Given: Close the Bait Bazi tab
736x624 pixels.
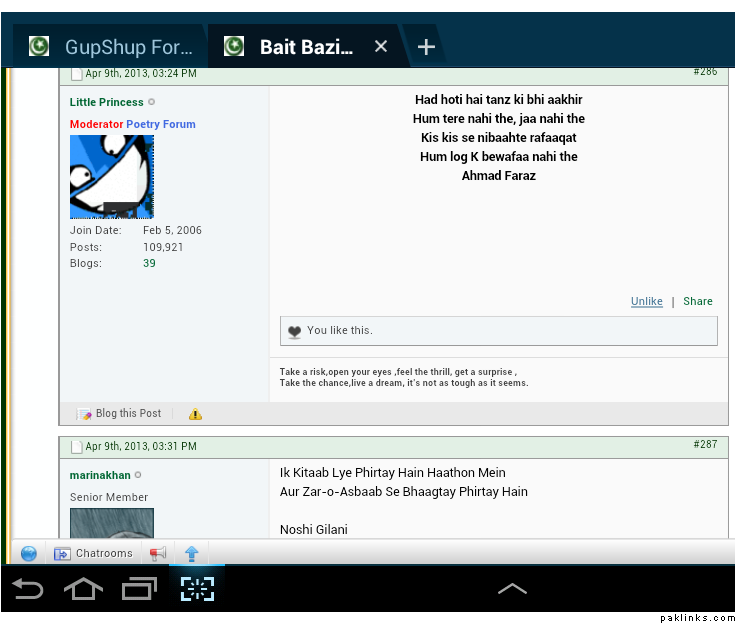Looking at the screenshot, I should click(x=380, y=47).
